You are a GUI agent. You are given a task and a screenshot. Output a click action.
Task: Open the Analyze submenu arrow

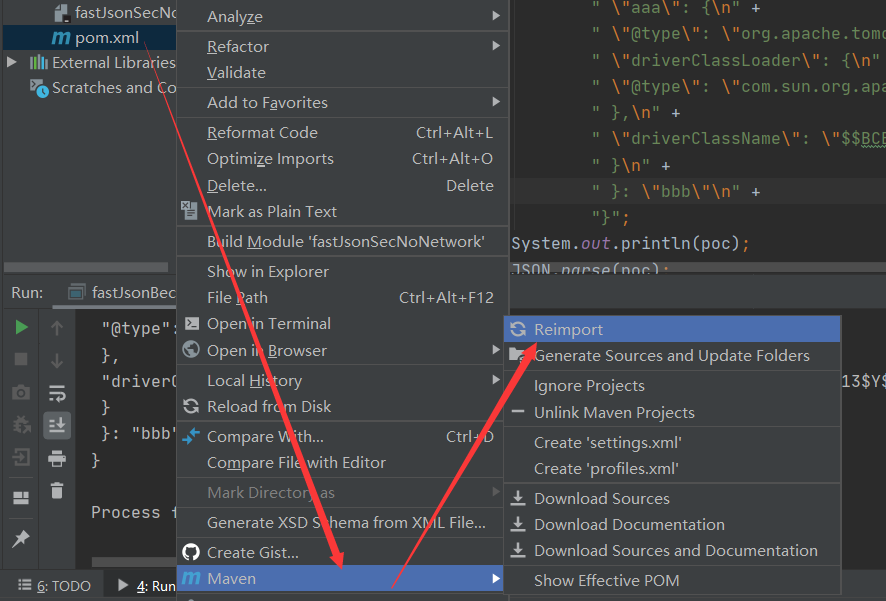click(496, 16)
